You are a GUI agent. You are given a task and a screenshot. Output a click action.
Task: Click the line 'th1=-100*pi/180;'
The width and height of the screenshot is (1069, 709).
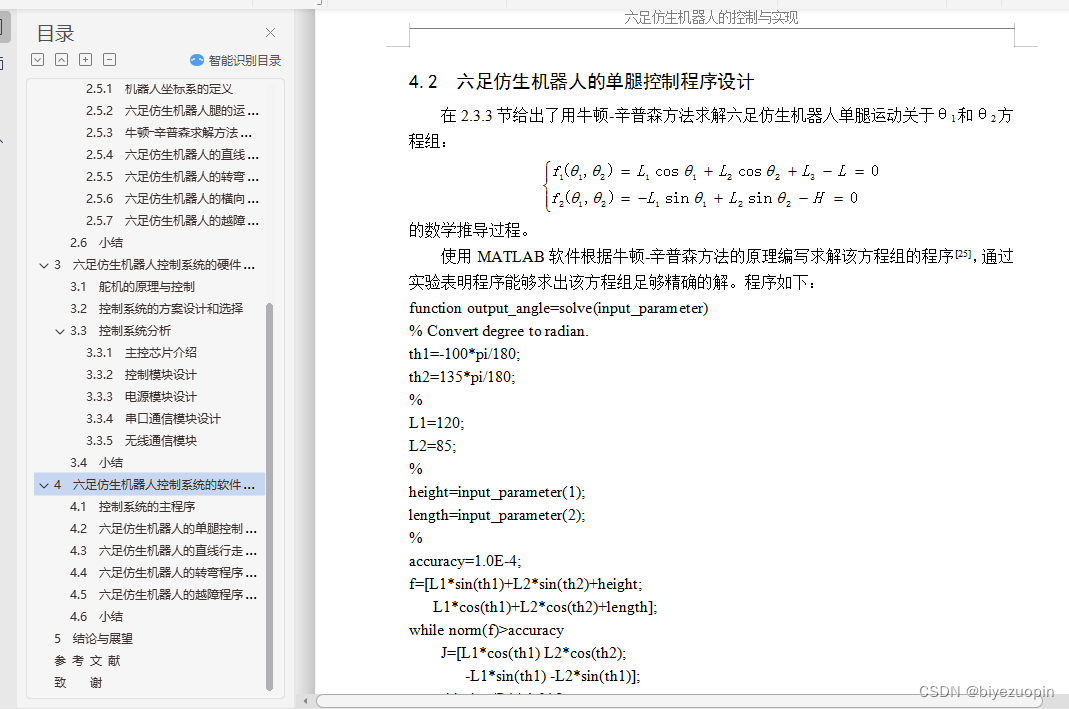(x=464, y=354)
